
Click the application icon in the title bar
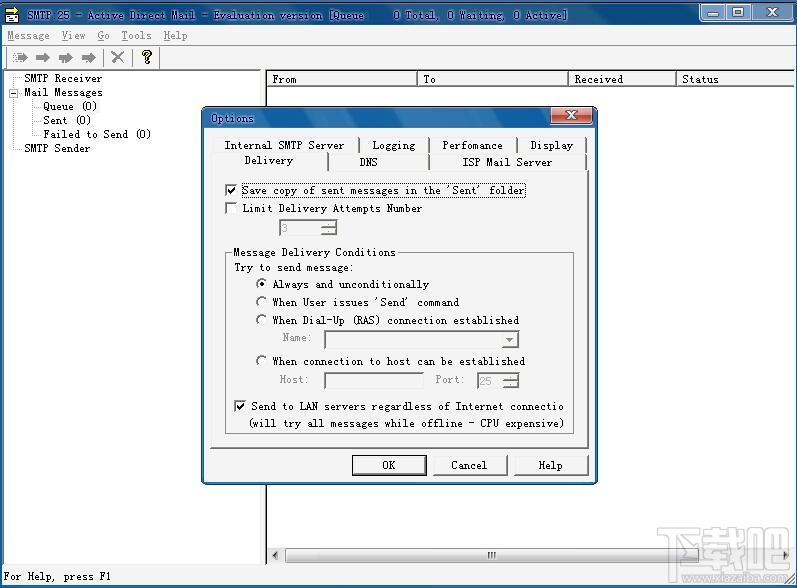click(x=12, y=15)
